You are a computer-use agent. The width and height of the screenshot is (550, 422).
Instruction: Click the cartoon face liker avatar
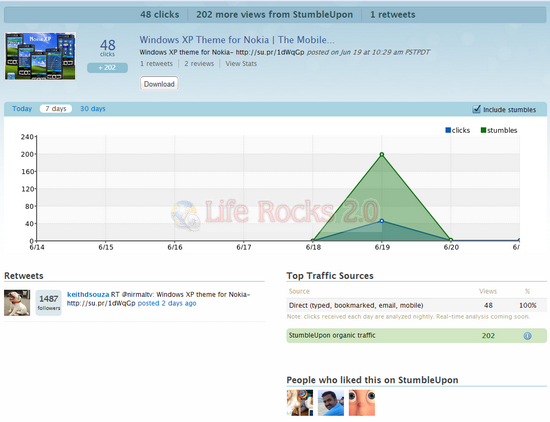(362, 403)
